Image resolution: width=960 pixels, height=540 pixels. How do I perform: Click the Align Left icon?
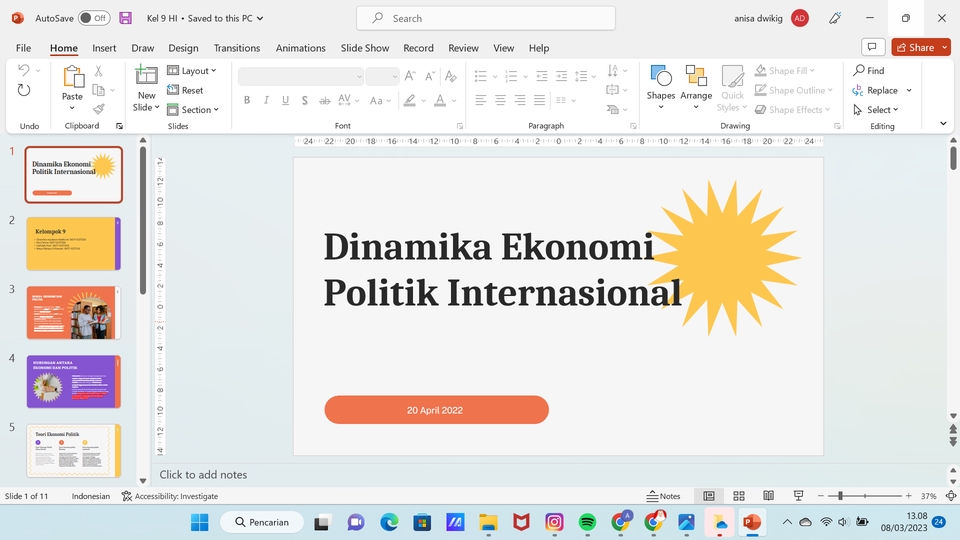pos(481,100)
